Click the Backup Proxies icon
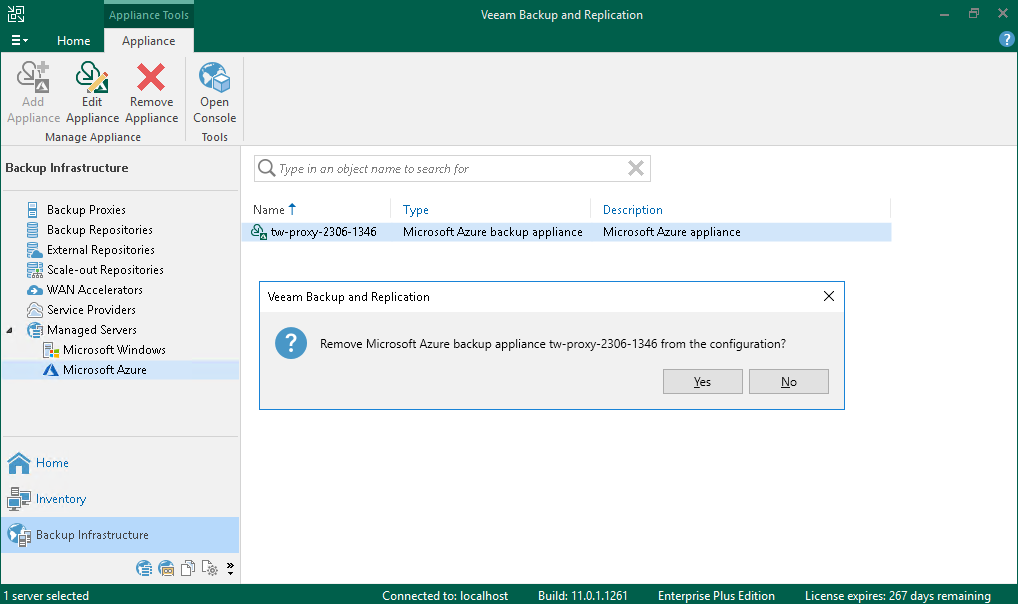Image resolution: width=1018 pixels, height=604 pixels. pyautogui.click(x=32, y=210)
